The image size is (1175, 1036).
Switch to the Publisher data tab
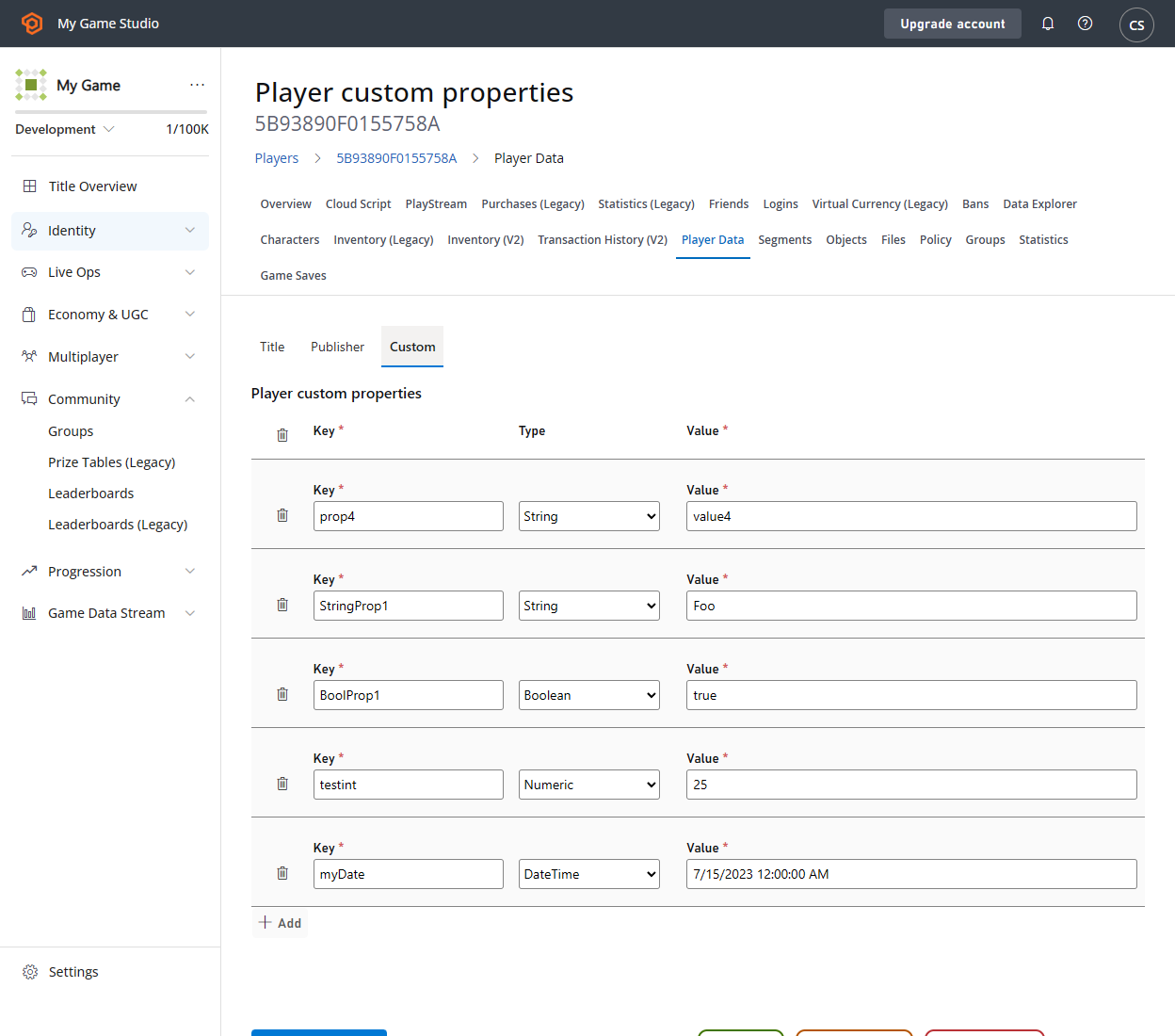pyautogui.click(x=337, y=347)
